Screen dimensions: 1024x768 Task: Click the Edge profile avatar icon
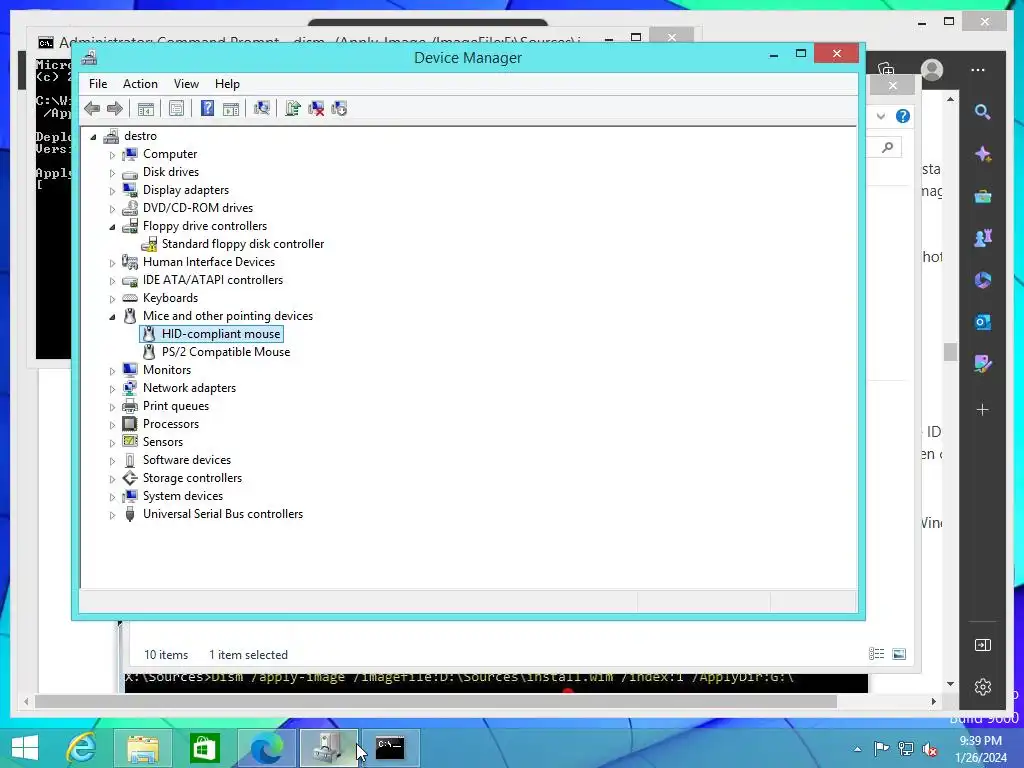pyautogui.click(x=932, y=70)
